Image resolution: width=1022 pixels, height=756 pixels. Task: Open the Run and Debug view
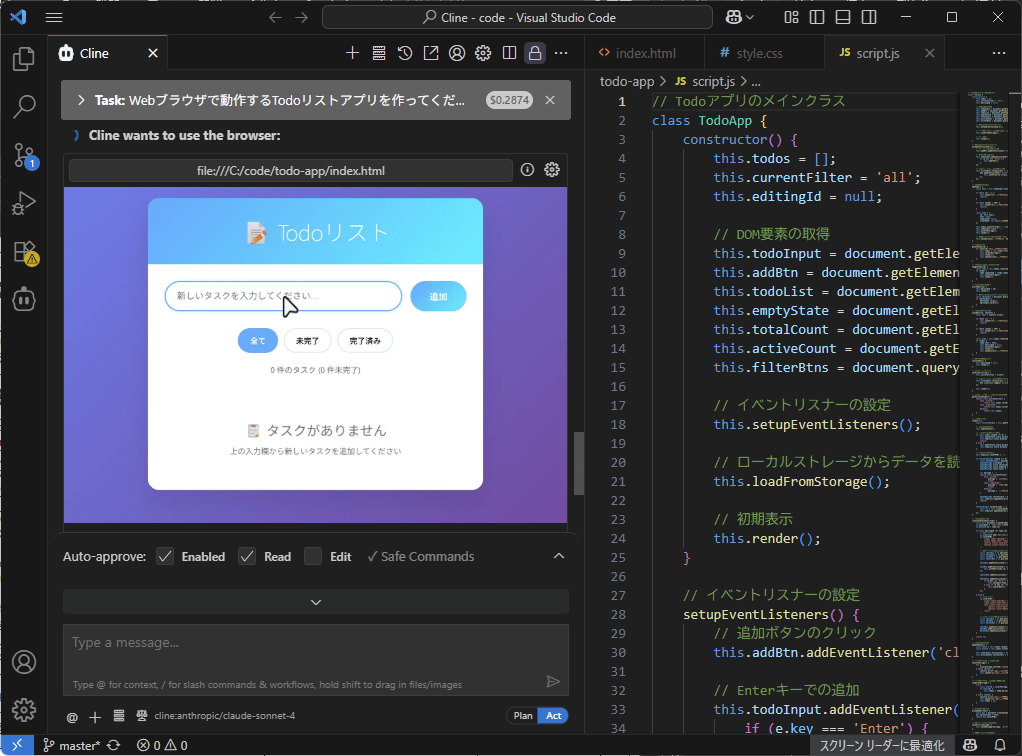pyautogui.click(x=24, y=203)
